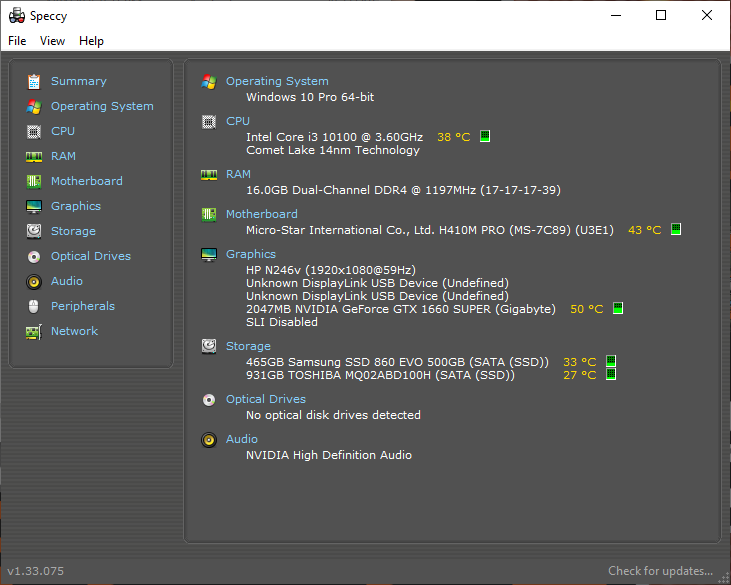Select the RAM stick icon in sidebar

click(34, 157)
